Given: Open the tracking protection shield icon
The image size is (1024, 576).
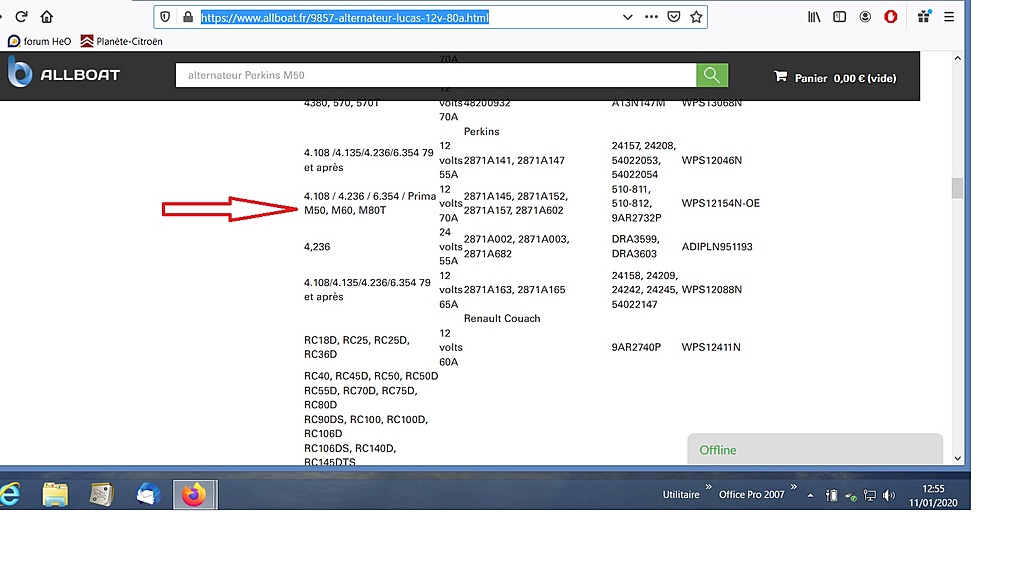Looking at the screenshot, I should click(165, 17).
